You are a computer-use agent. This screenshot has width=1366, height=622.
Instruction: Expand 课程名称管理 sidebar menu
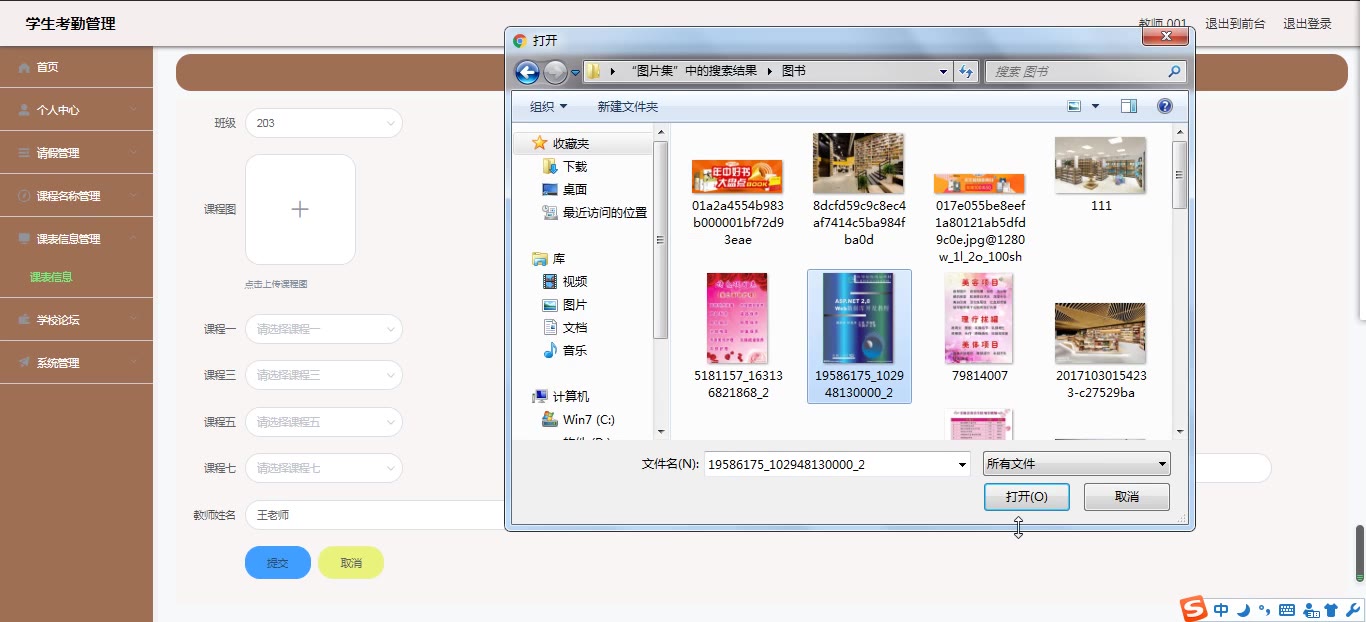point(76,196)
